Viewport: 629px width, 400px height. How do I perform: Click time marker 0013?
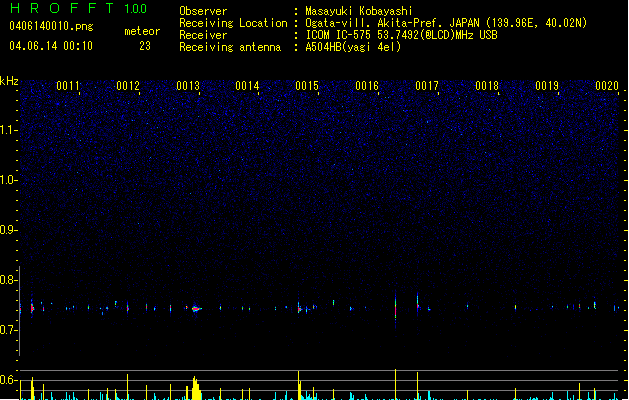(188, 86)
